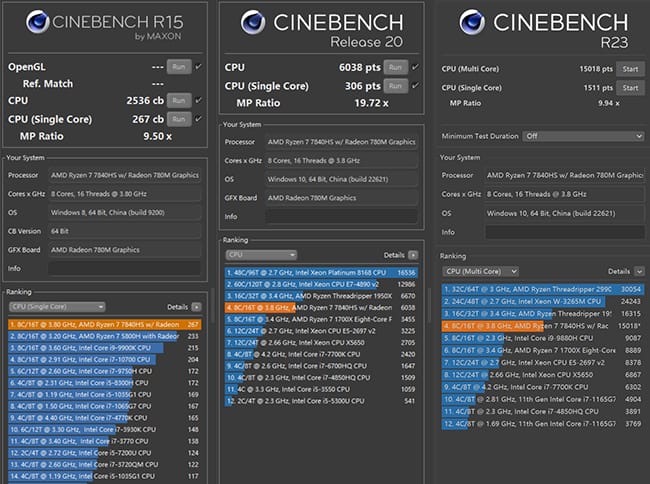Toggle the CPU checkbox in Release 20
Screen dimensions: 650x484
[x=415, y=67]
